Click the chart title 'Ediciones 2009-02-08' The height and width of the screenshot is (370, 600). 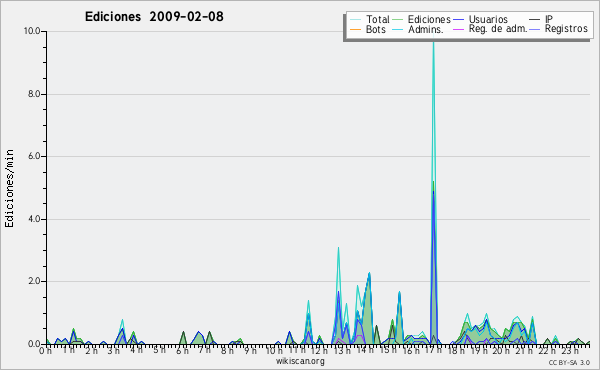[154, 17]
